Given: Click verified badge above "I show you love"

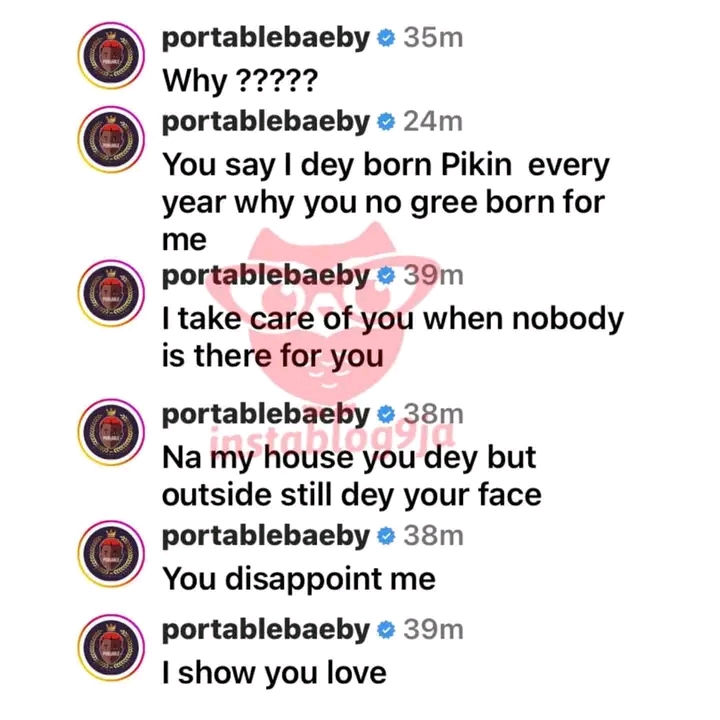Looking at the screenshot, I should 385,630.
